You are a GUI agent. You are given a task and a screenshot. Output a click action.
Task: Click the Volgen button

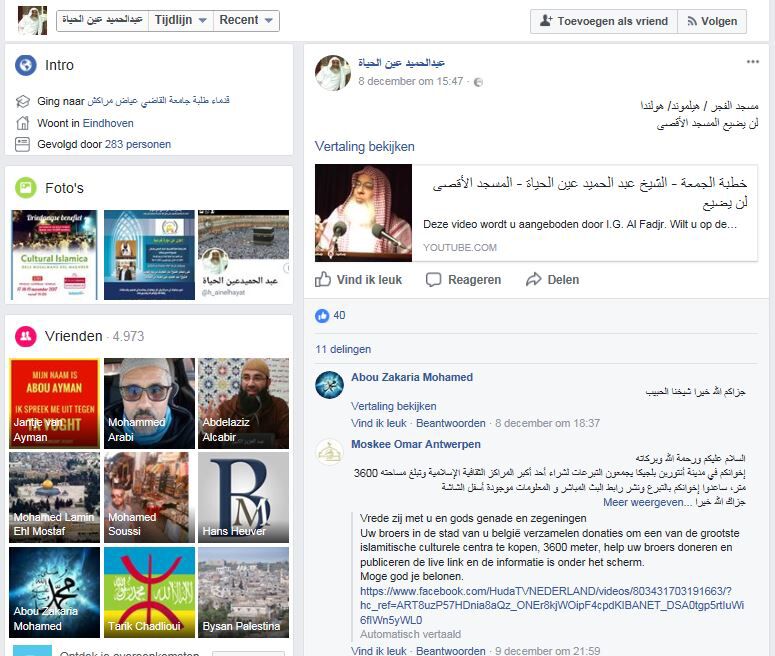[x=712, y=21]
